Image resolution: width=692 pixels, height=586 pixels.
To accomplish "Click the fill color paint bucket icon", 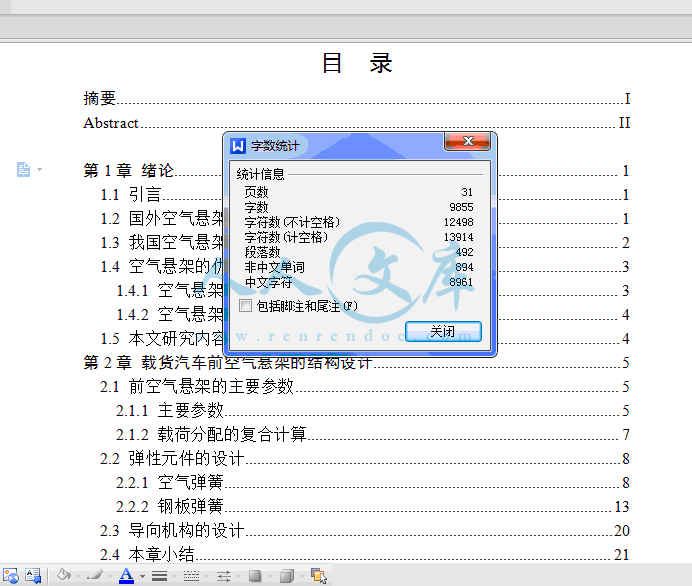I will 64,575.
